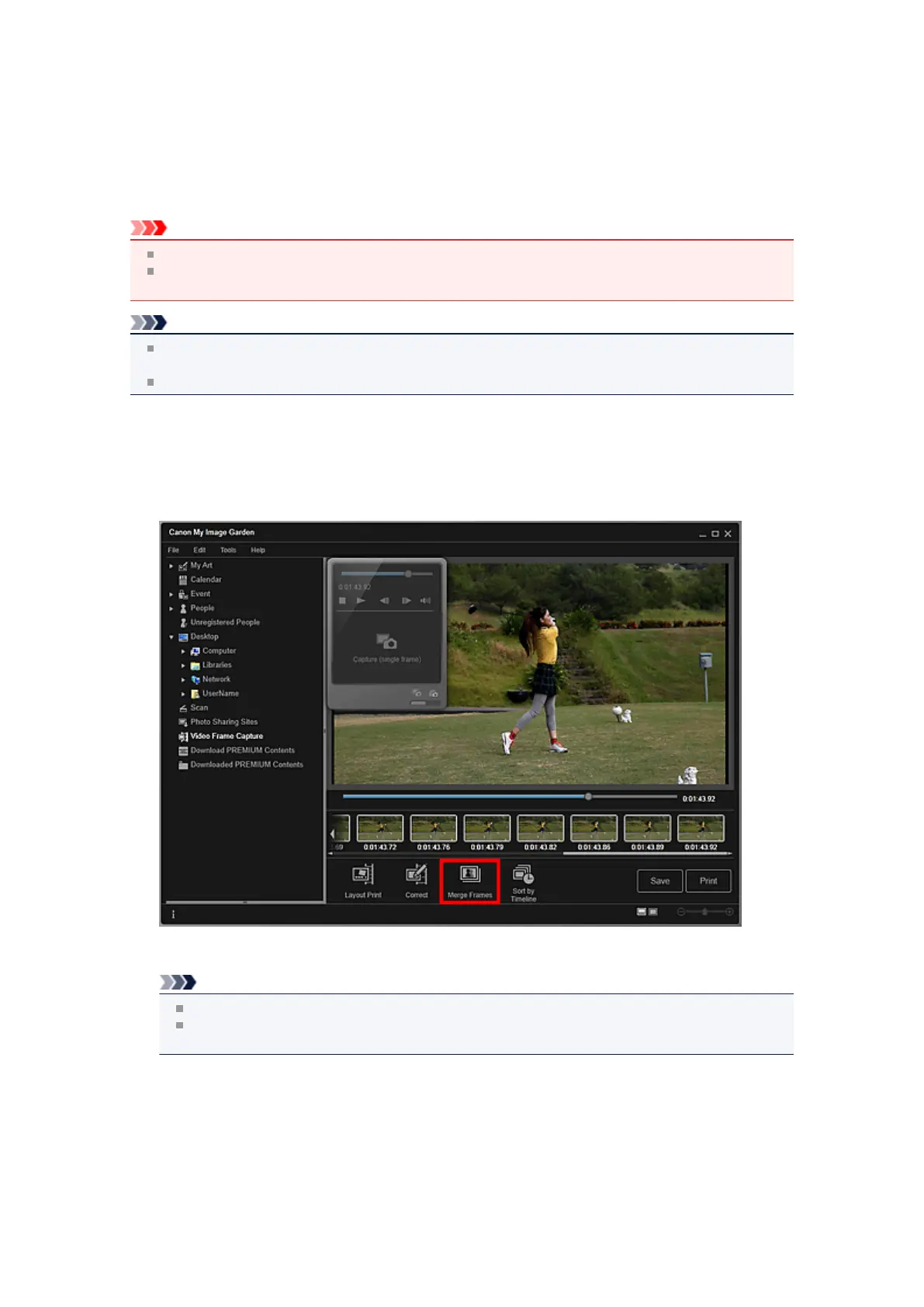Select the Event label
The width and height of the screenshot is (924, 1307).
(200, 595)
